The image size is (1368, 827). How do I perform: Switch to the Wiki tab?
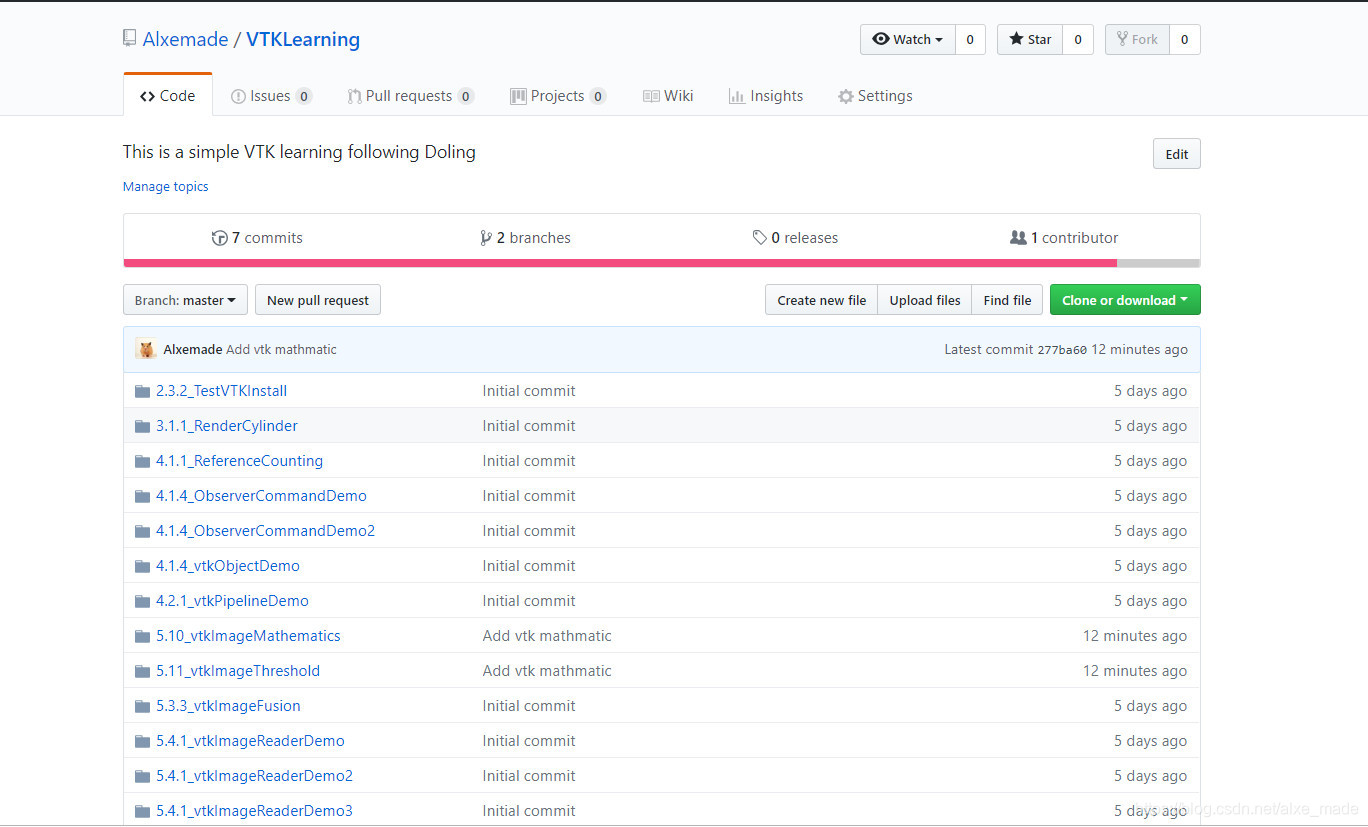(668, 96)
